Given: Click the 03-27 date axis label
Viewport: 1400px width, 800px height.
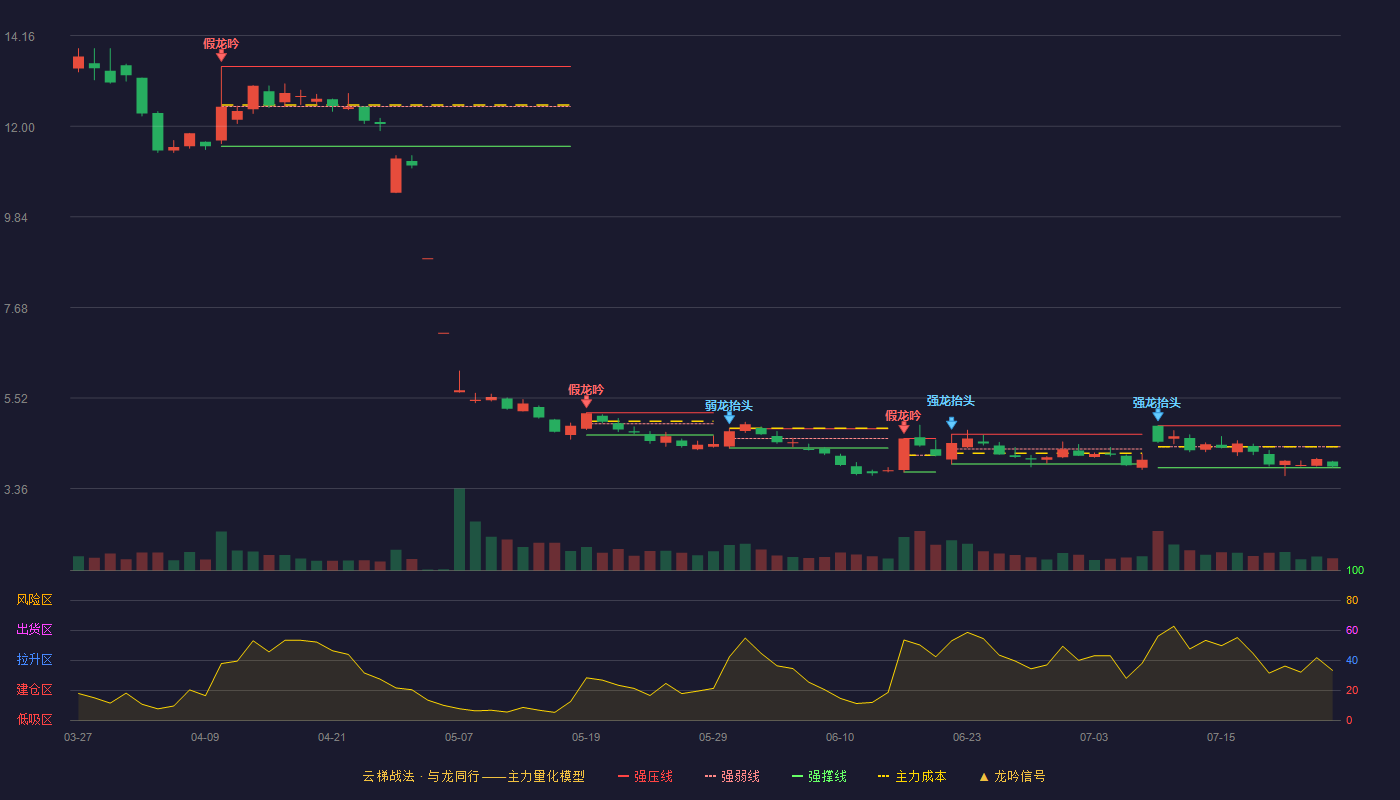Looking at the screenshot, I should pyautogui.click(x=78, y=737).
